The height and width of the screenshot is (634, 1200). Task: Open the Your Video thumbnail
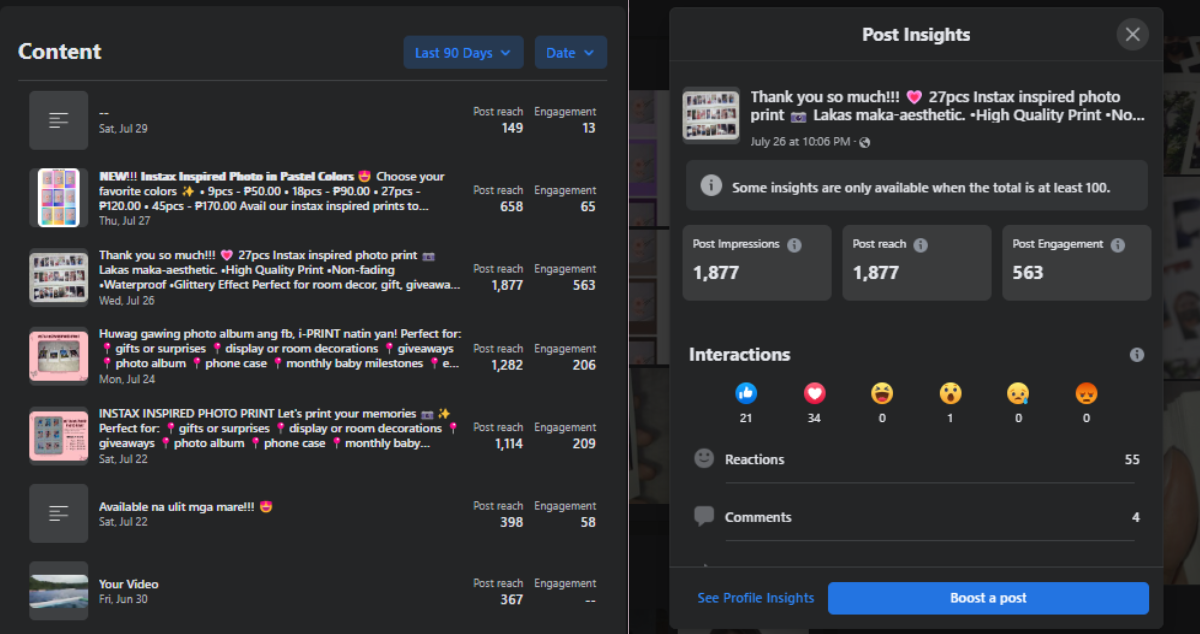click(59, 591)
